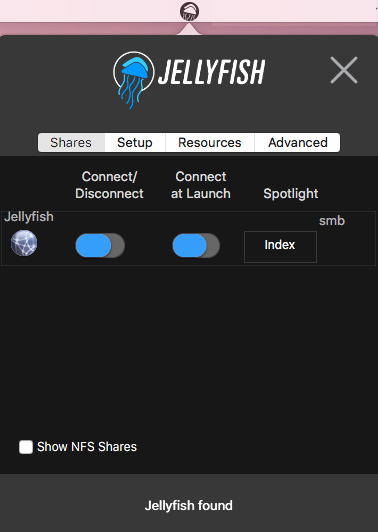The width and height of the screenshot is (378, 532).
Task: Click the Jellyfish share name label
Action: pyautogui.click(x=29, y=216)
